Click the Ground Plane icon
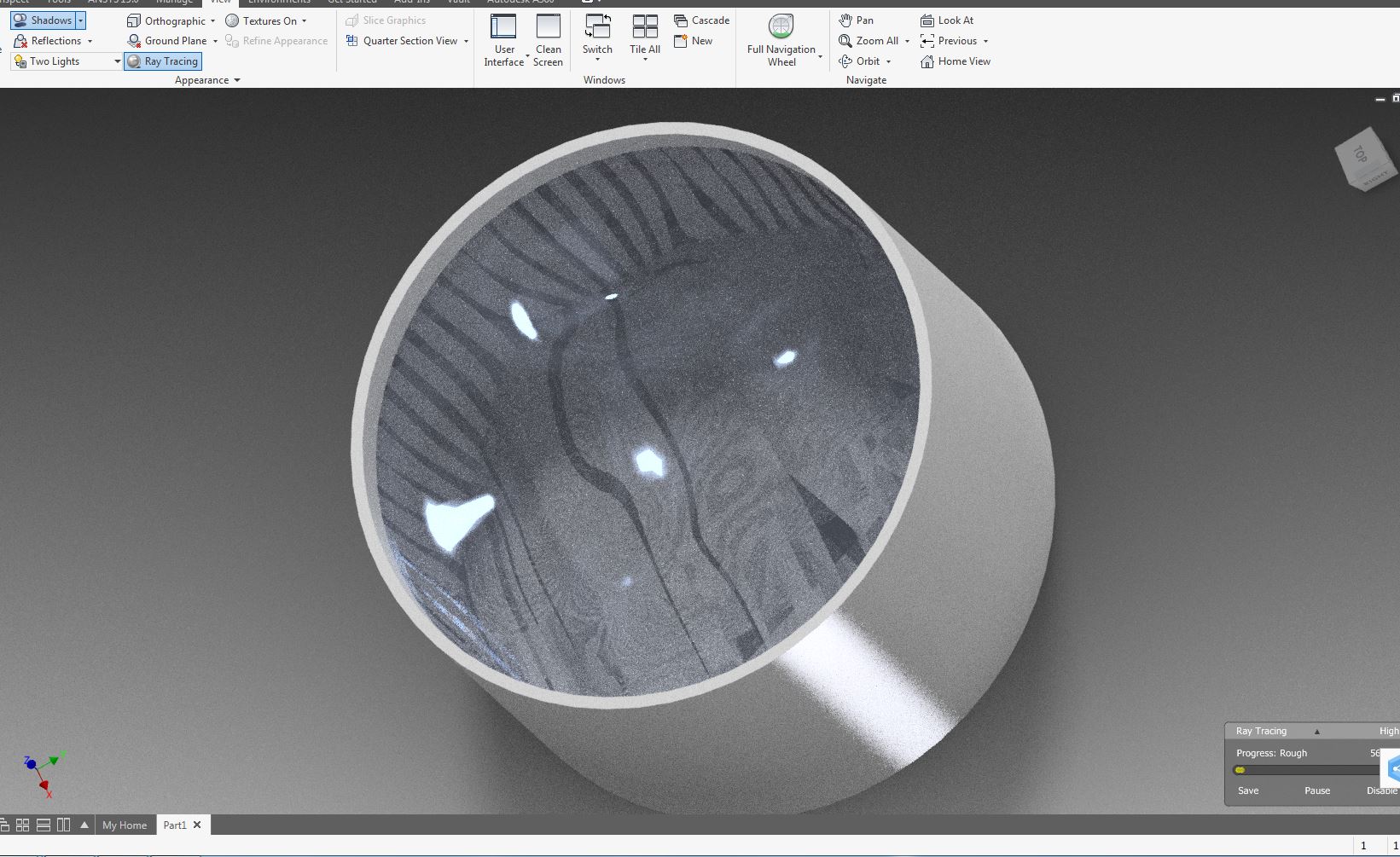 point(134,41)
